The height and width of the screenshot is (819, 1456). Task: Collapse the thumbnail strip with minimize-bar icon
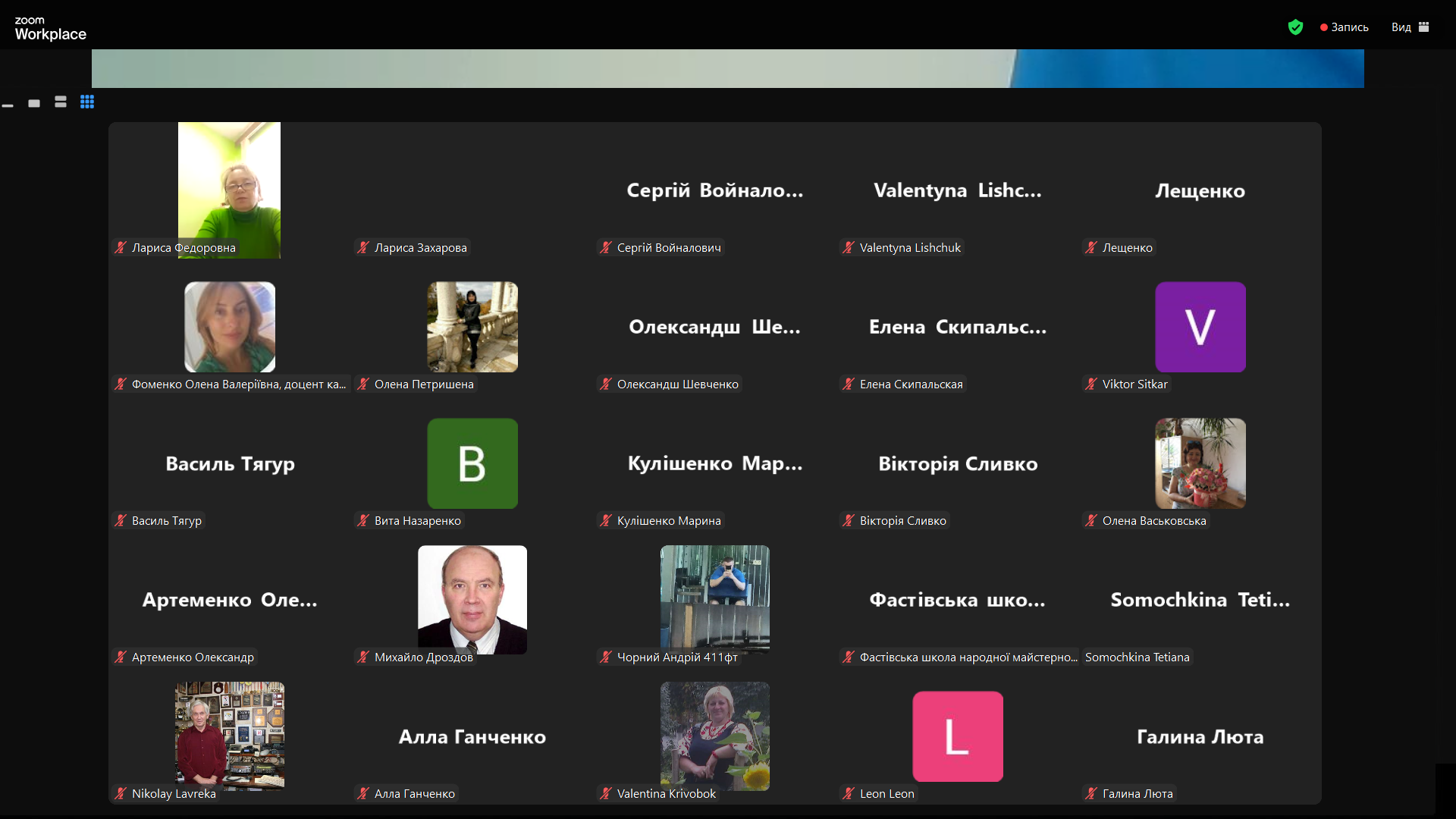[x=8, y=105]
